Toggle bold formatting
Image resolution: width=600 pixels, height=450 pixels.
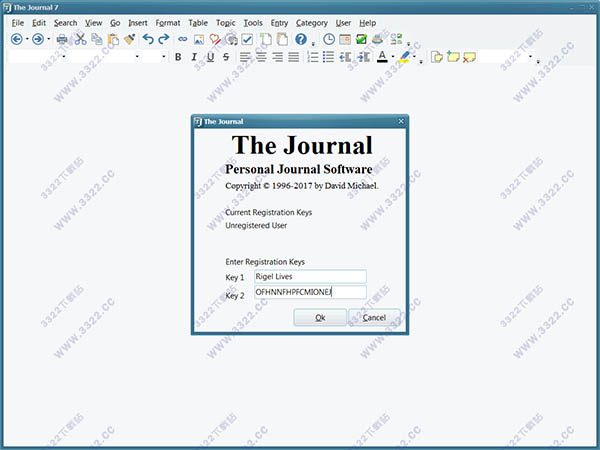click(x=178, y=57)
